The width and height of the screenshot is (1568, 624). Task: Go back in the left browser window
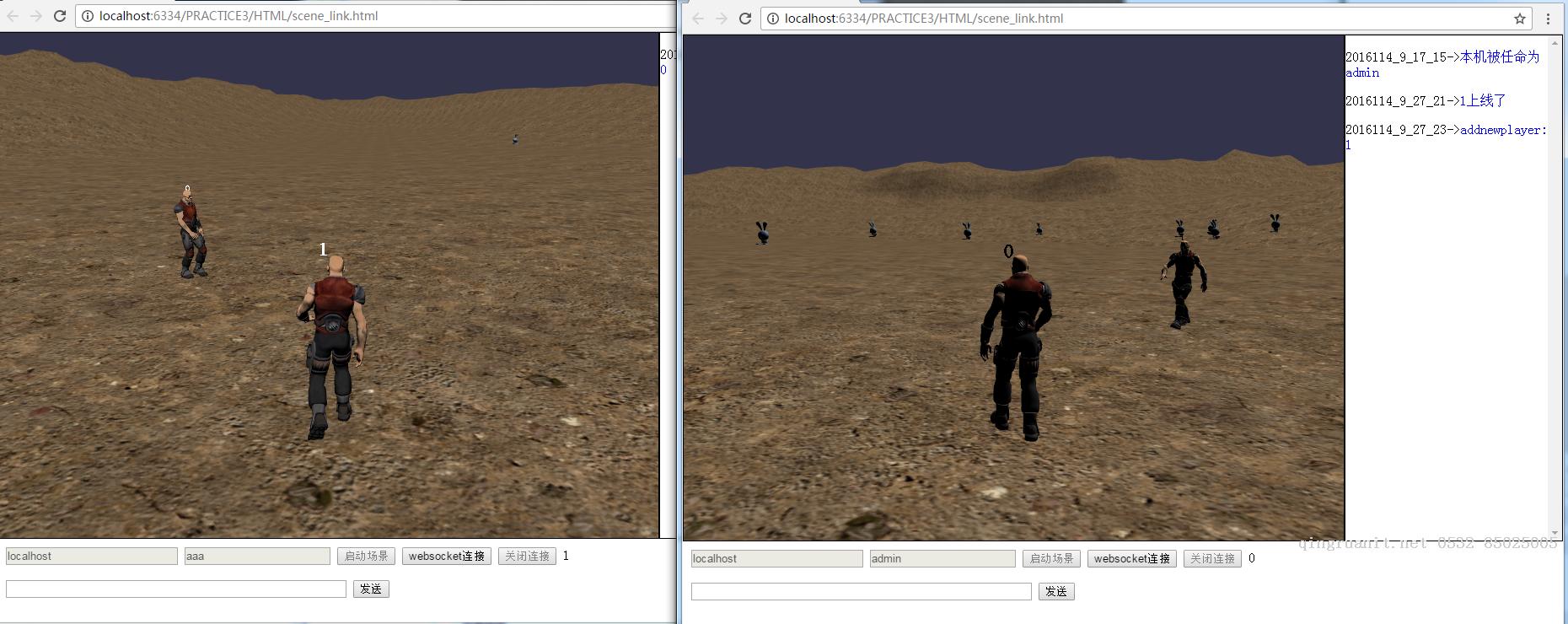pos(13,16)
